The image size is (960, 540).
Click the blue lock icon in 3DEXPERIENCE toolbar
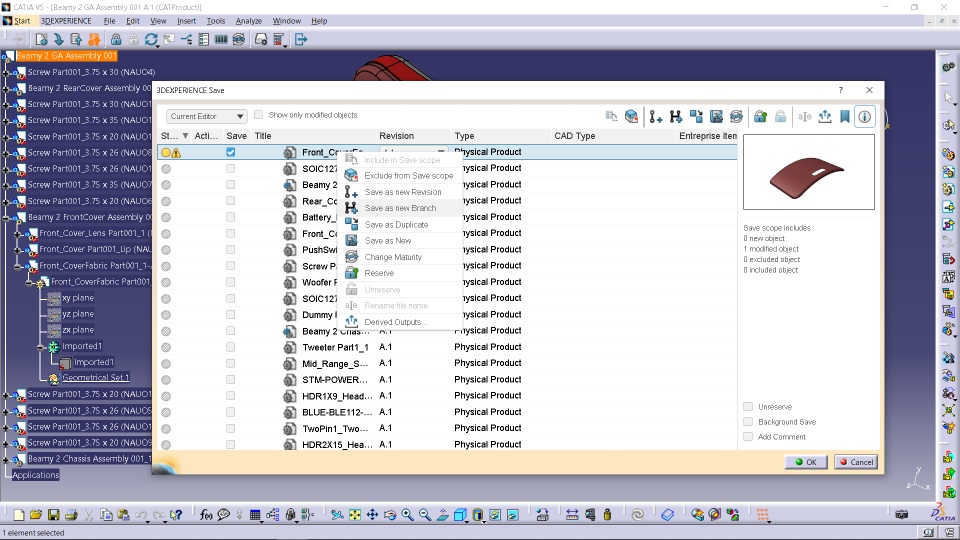coord(116,40)
